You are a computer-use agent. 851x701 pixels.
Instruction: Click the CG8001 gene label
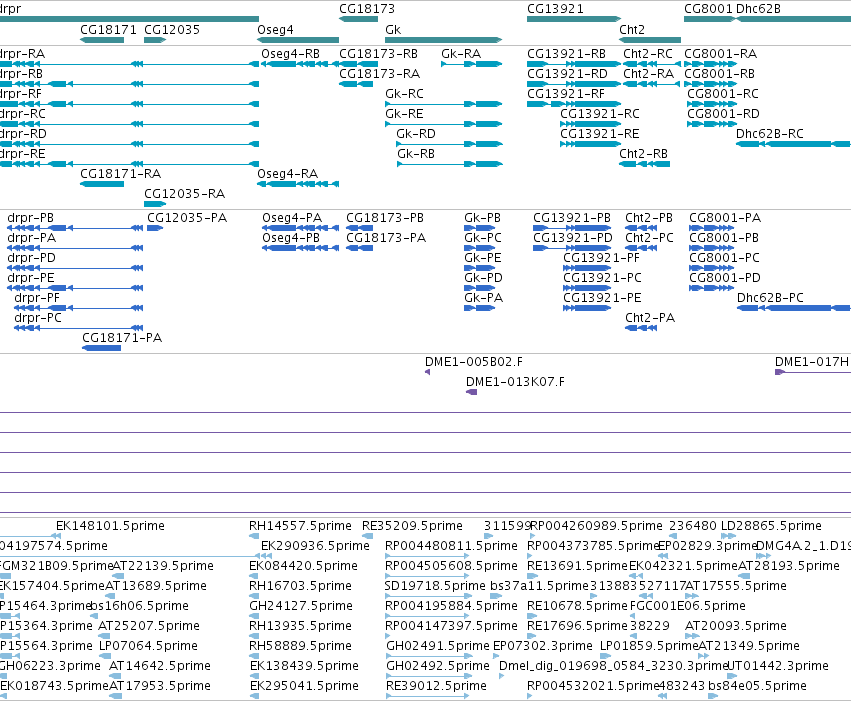[x=708, y=9]
